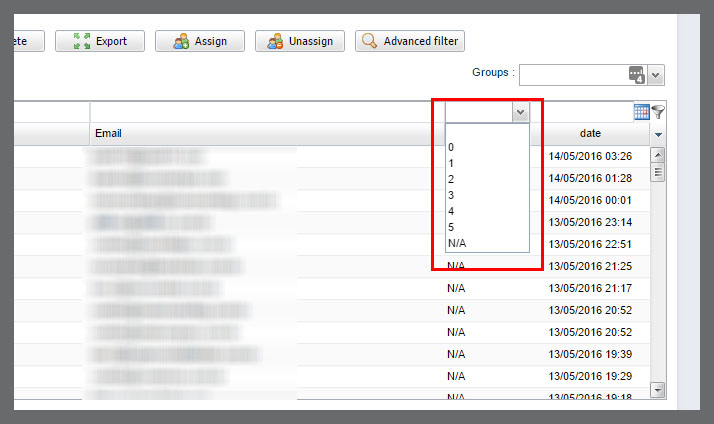
Task: Click the Groups selector icon with badge
Action: click(637, 75)
